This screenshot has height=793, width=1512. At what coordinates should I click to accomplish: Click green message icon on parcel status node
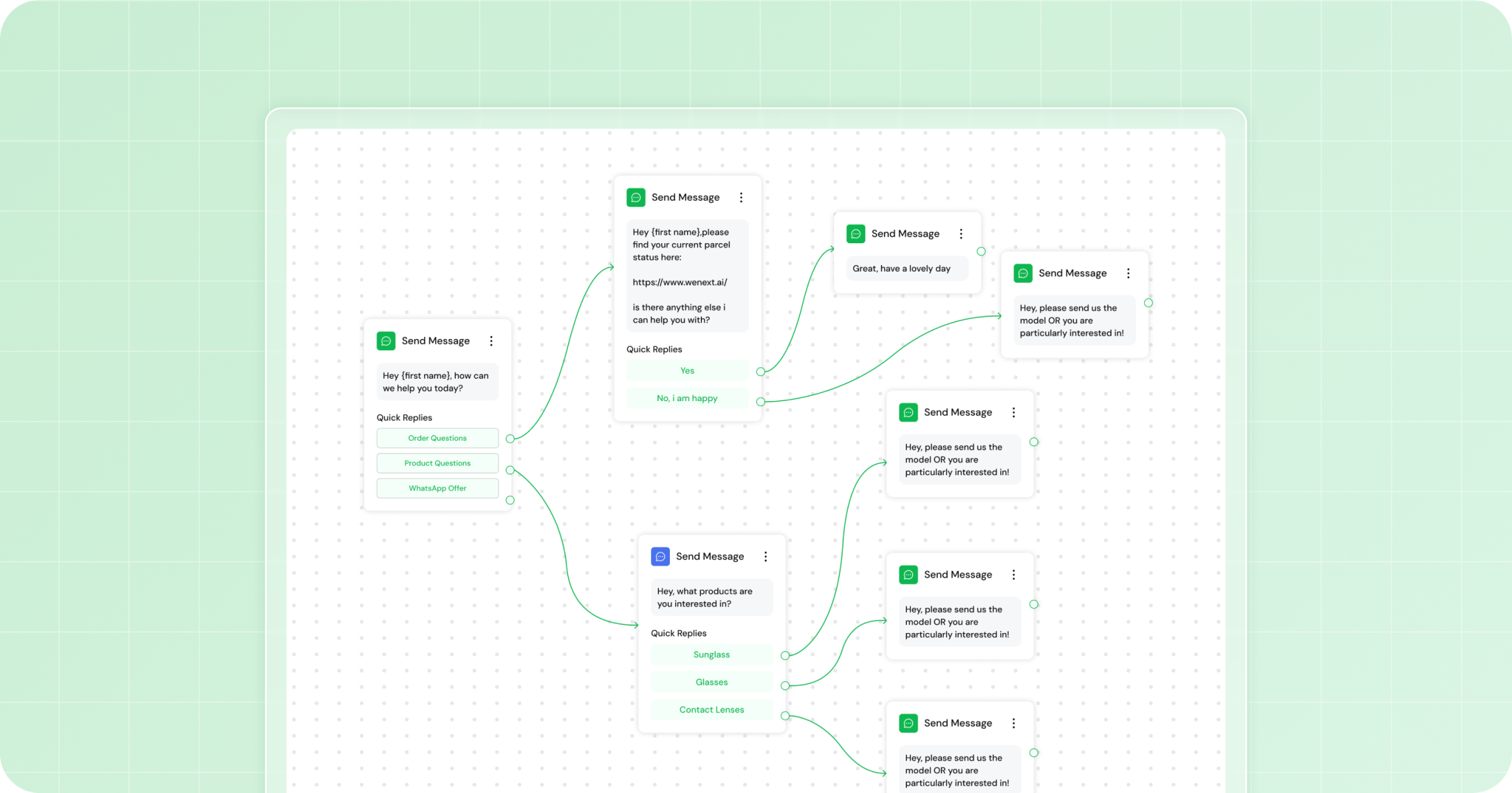(x=635, y=198)
